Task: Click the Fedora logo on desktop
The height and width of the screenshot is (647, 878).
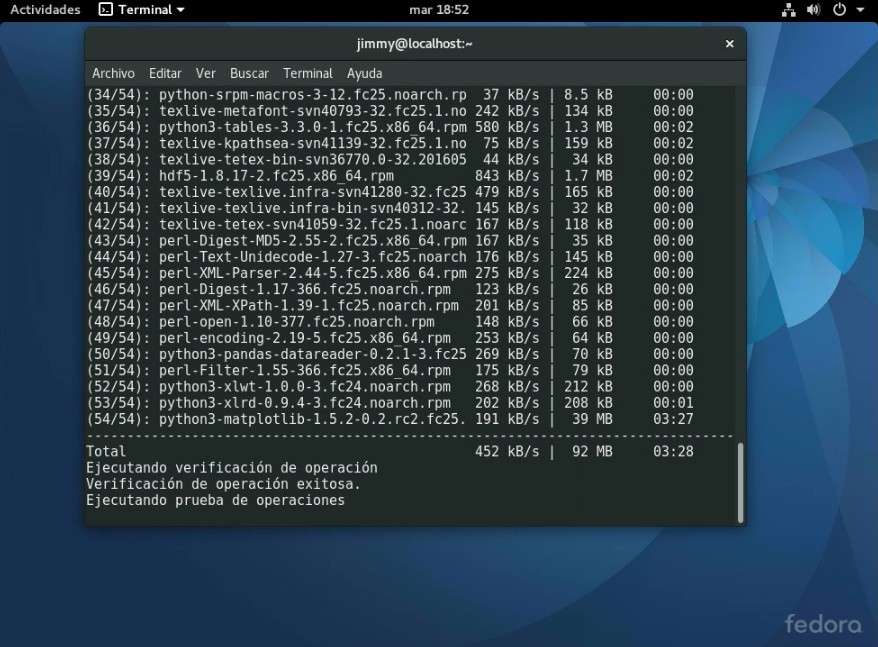Action: click(822, 624)
